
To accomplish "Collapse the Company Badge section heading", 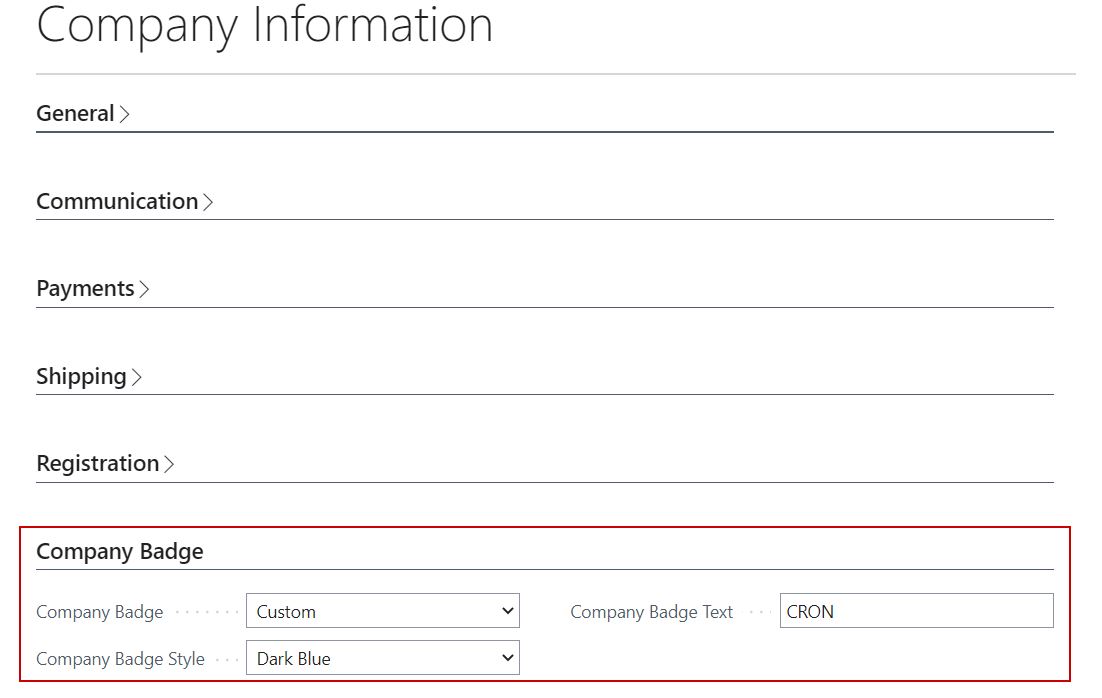I will click(x=120, y=552).
